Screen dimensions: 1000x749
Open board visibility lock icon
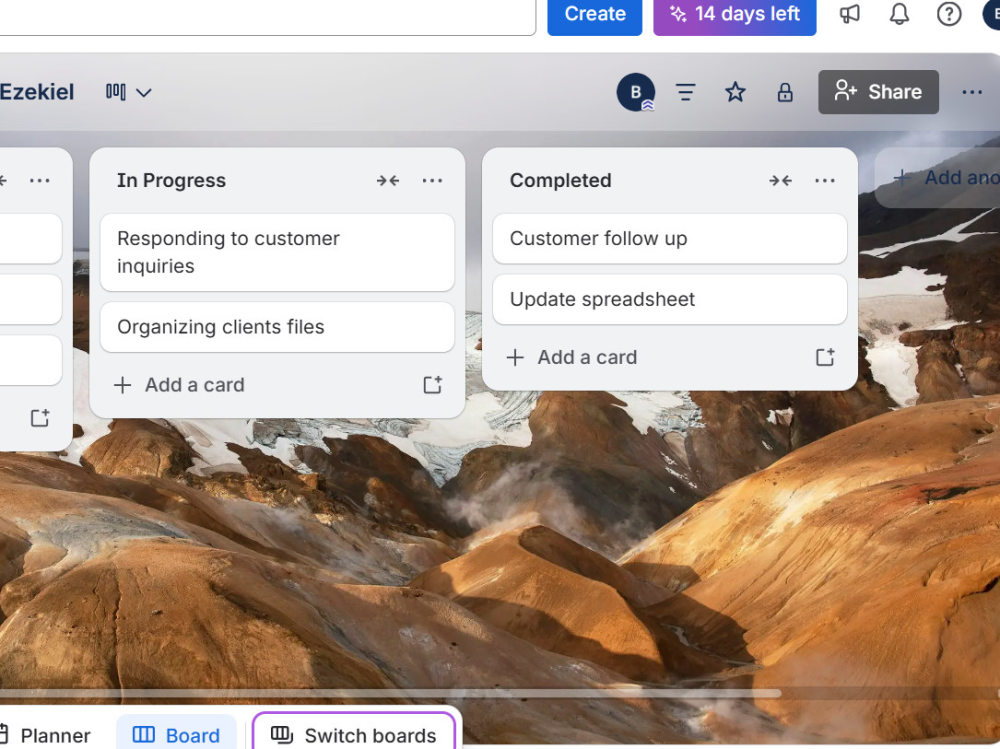[x=785, y=93]
